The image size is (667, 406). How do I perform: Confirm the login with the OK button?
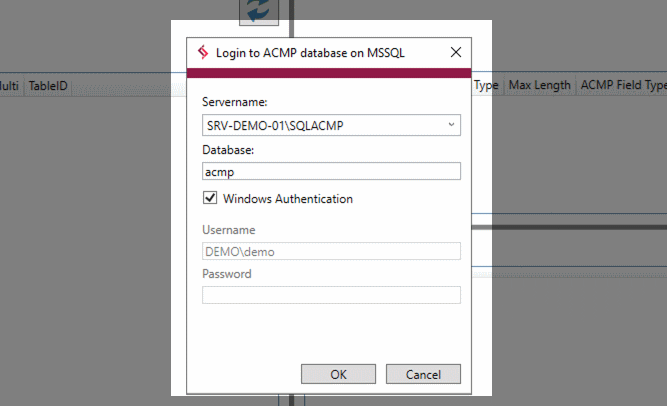pos(338,374)
